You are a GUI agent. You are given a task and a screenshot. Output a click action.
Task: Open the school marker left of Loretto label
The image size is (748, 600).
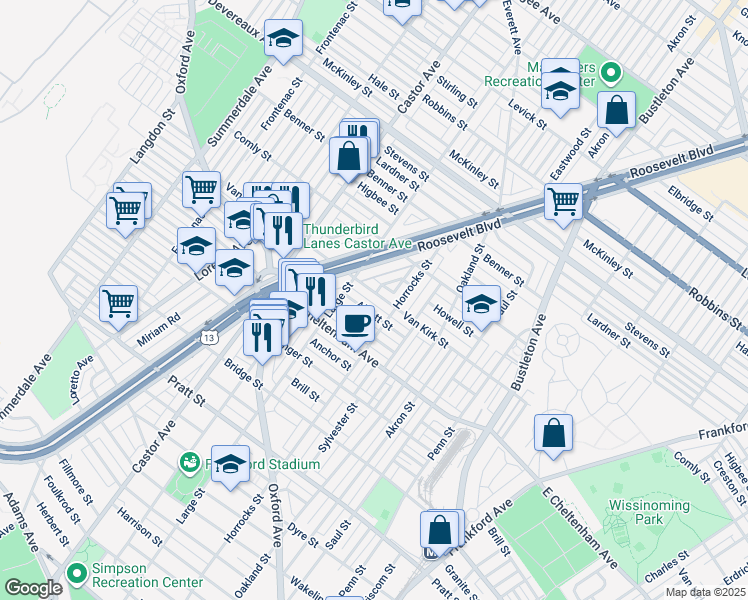[197, 247]
